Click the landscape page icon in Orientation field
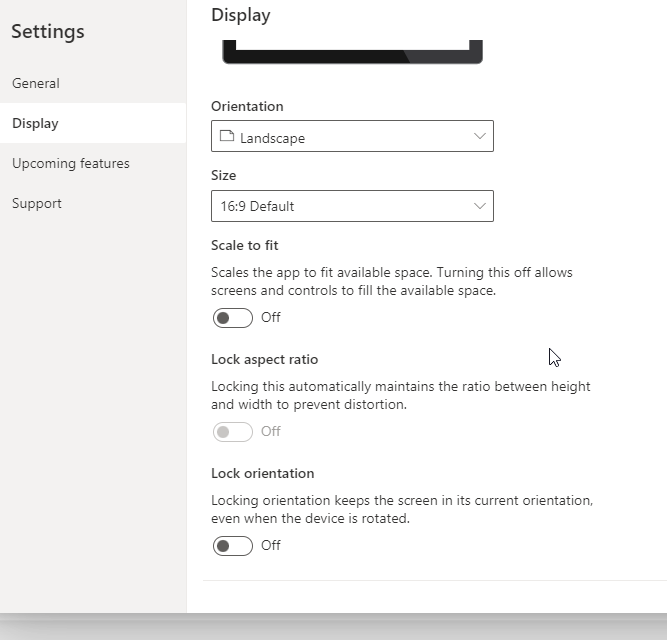Image resolution: width=667 pixels, height=640 pixels. [x=227, y=136]
